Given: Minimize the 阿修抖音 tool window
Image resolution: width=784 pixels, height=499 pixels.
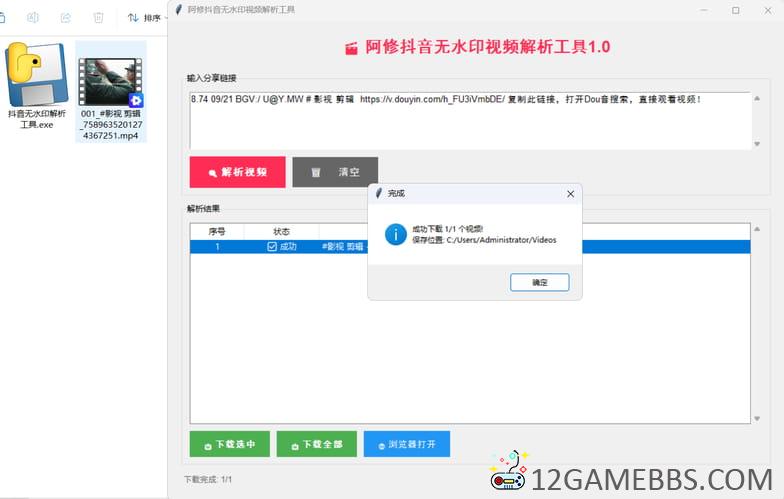Looking at the screenshot, I should coord(704,10).
